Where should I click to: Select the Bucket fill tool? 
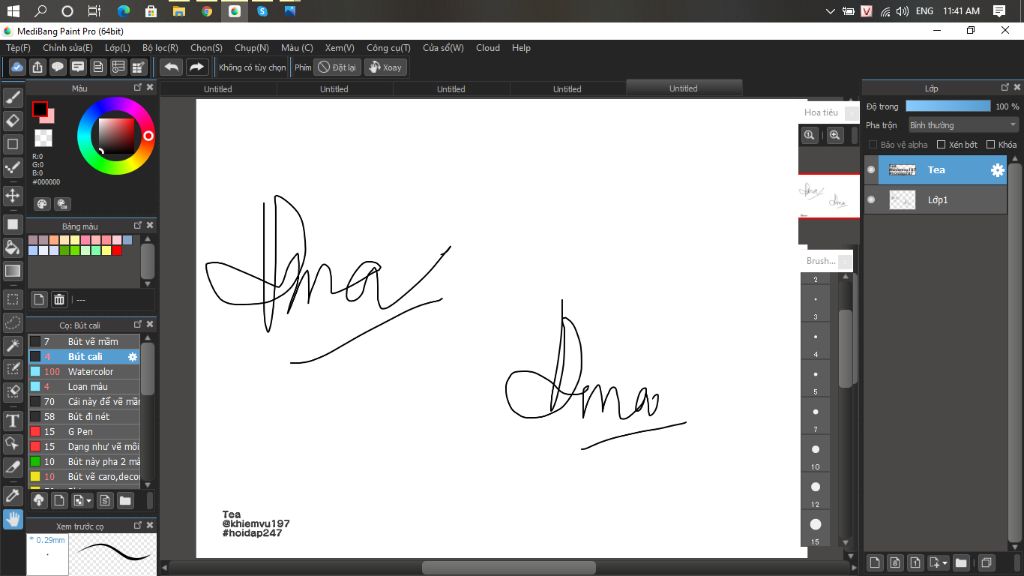pyautogui.click(x=12, y=248)
